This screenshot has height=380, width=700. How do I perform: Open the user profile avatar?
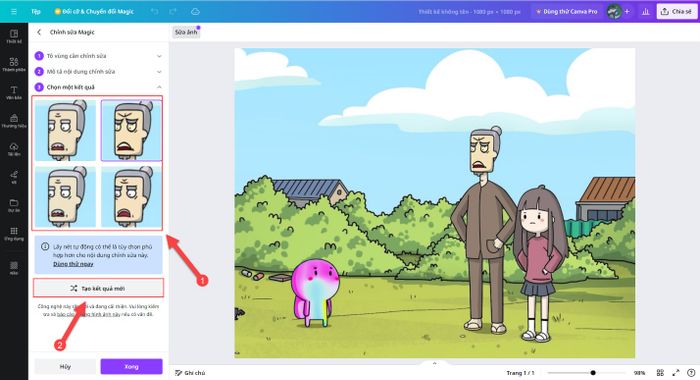pyautogui.click(x=613, y=12)
